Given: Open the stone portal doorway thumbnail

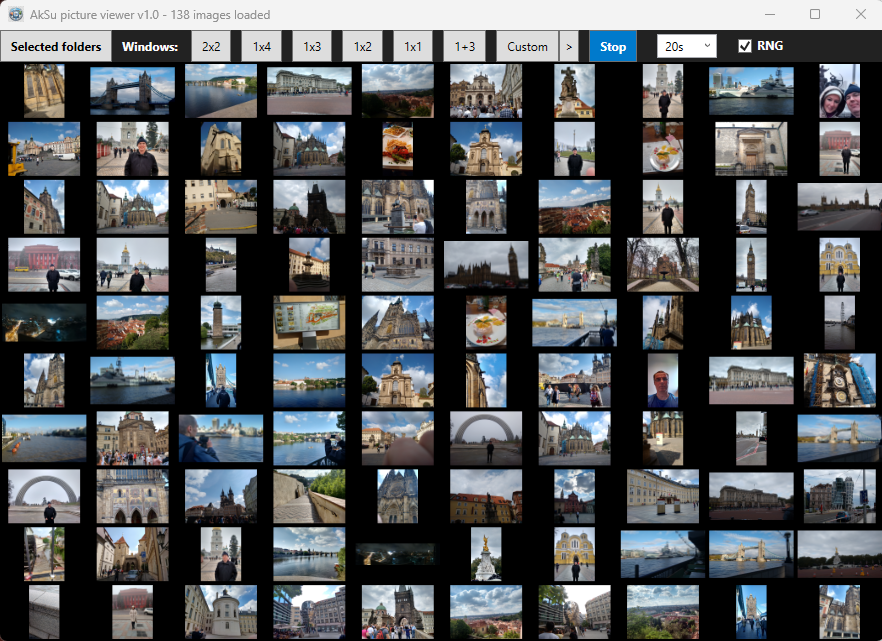Looking at the screenshot, I should (751, 148).
